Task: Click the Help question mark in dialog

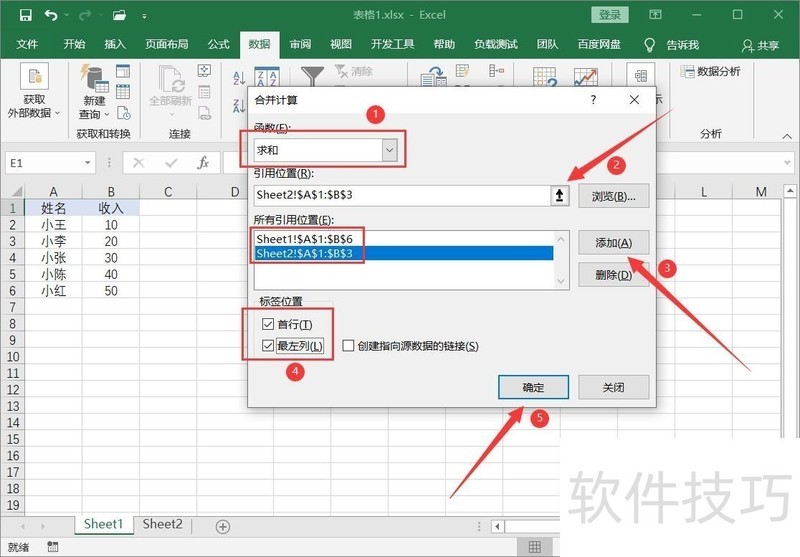Action: 593,99
